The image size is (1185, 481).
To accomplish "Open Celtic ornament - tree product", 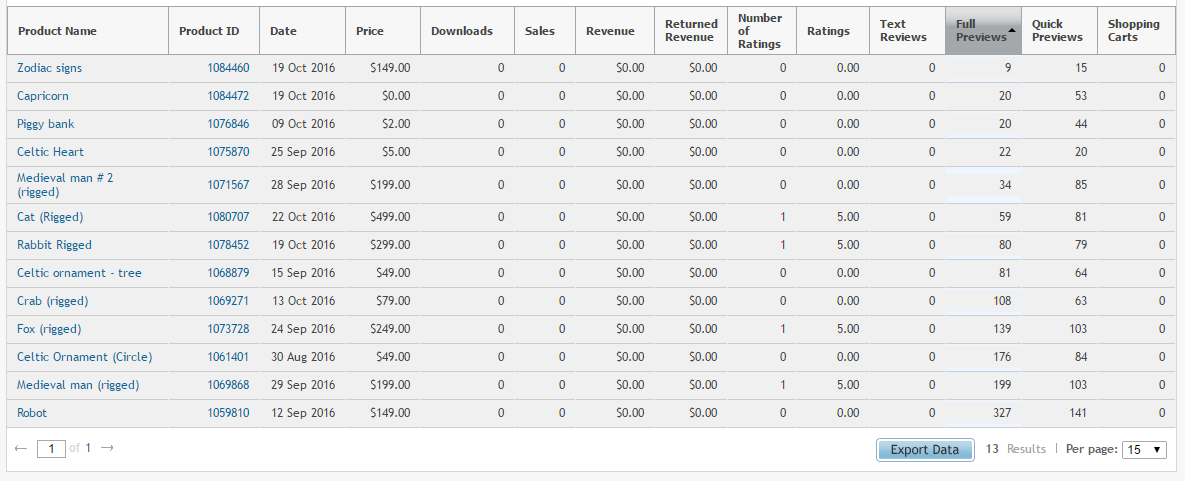I will [x=79, y=273].
